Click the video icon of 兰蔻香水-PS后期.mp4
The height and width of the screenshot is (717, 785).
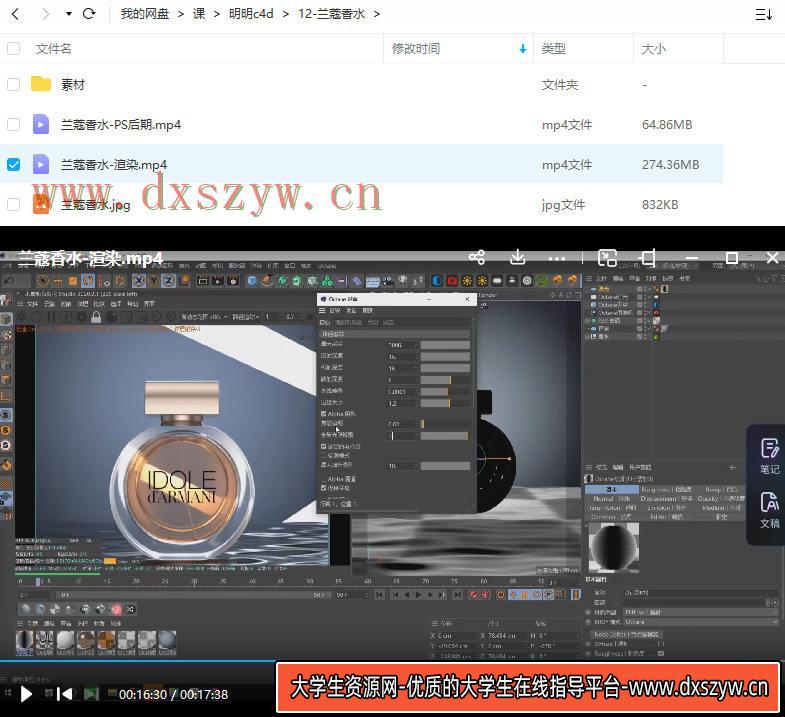coord(41,124)
